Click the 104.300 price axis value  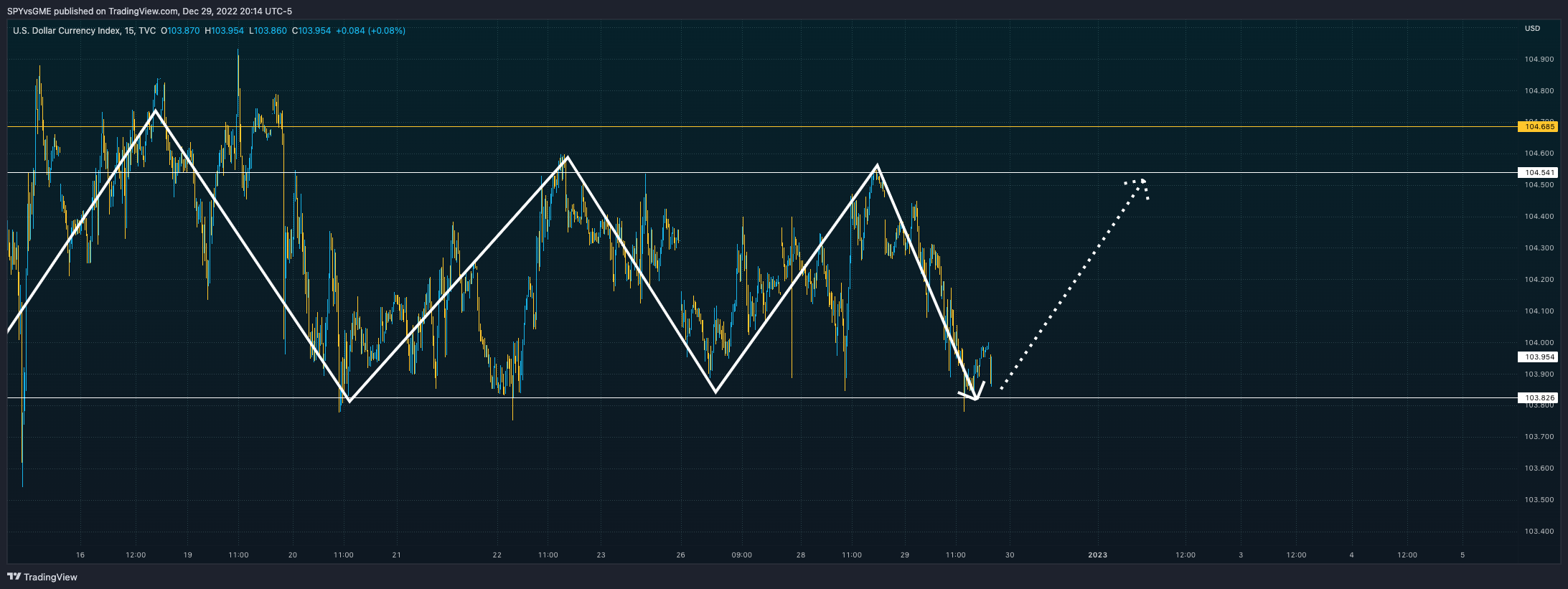tap(1539, 248)
